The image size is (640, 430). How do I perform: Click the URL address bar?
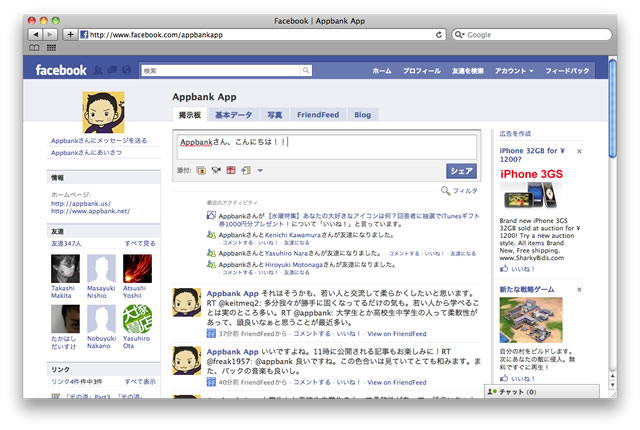pyautogui.click(x=261, y=35)
